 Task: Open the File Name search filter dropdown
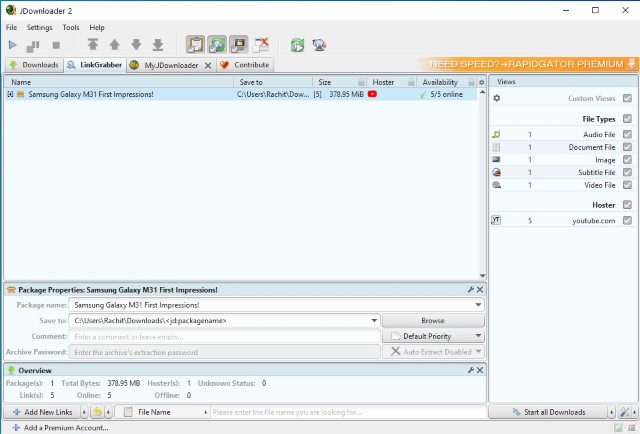coord(162,412)
